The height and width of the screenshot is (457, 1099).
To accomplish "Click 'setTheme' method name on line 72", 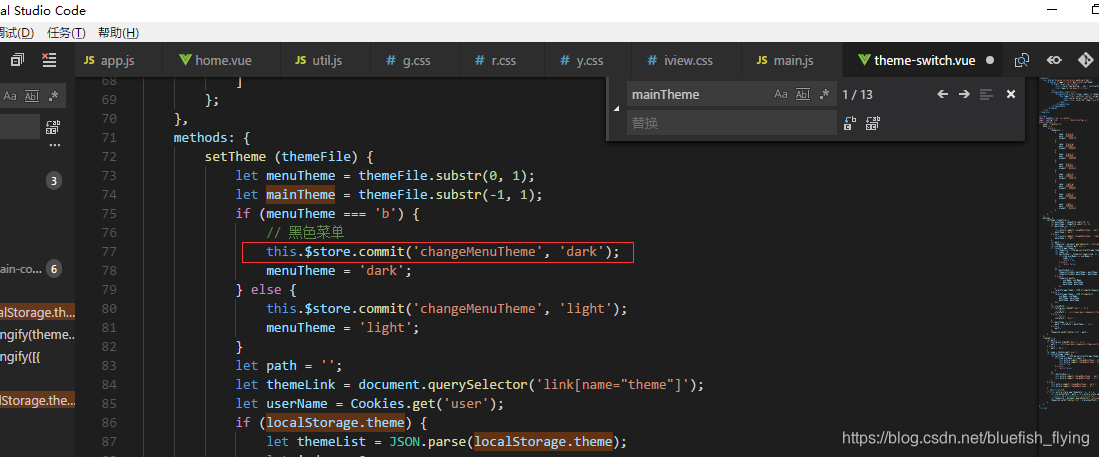I will pos(236,156).
